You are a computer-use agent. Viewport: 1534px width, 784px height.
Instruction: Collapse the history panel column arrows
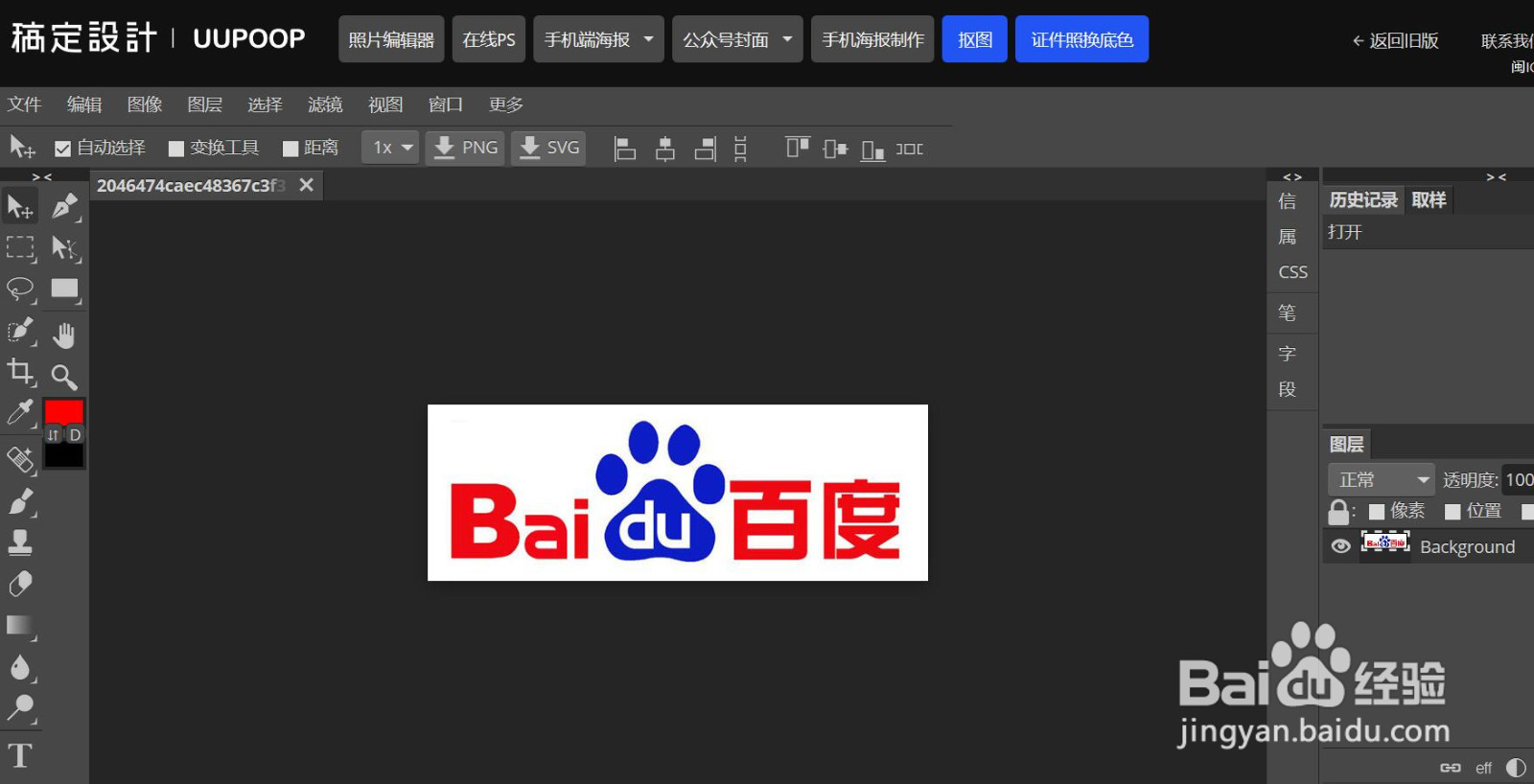tap(1496, 176)
